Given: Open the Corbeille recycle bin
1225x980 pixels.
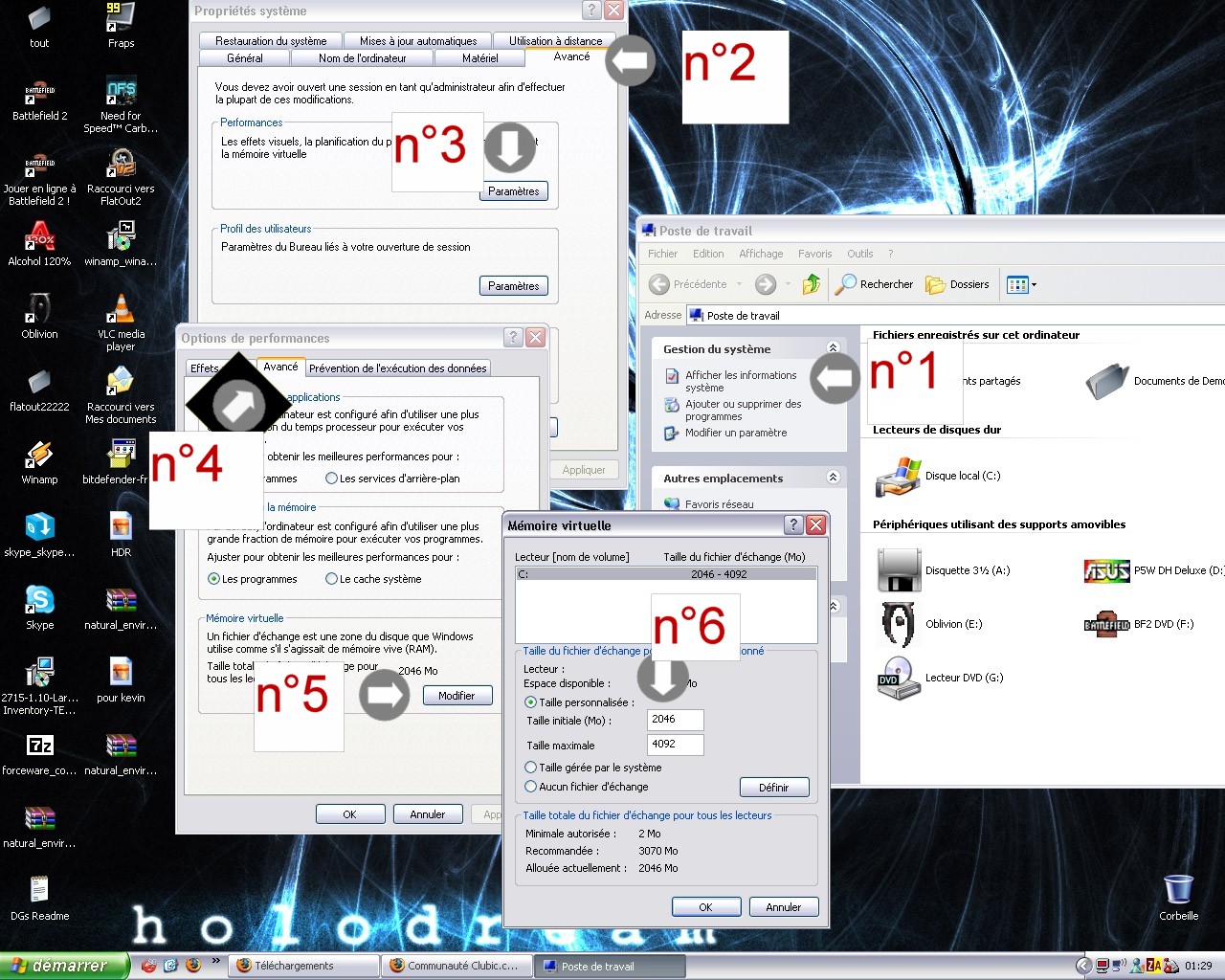Looking at the screenshot, I should tap(1178, 890).
